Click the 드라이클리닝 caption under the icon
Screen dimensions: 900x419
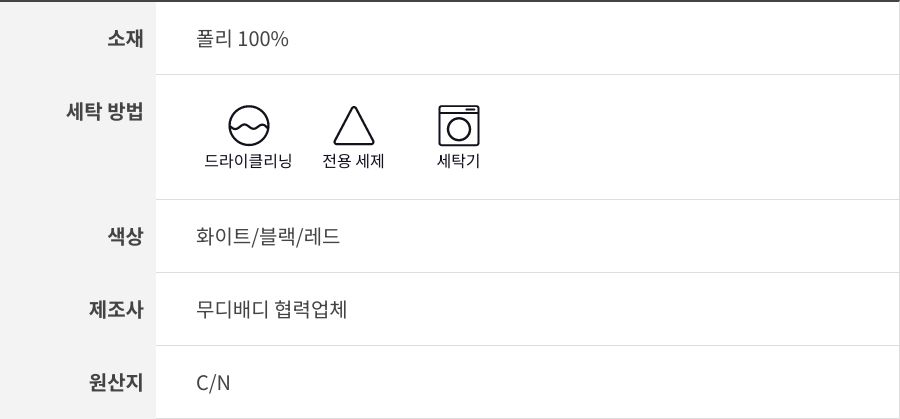248,161
